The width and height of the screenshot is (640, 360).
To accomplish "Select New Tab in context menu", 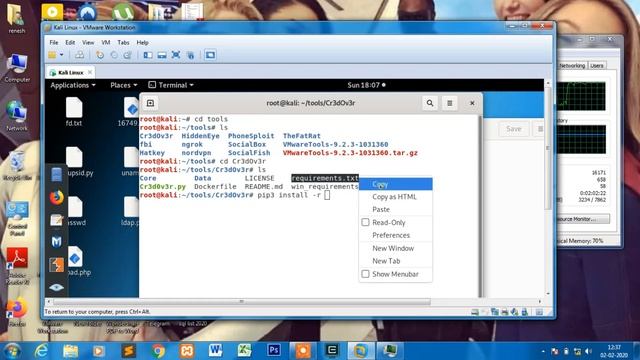I will [x=396, y=261].
